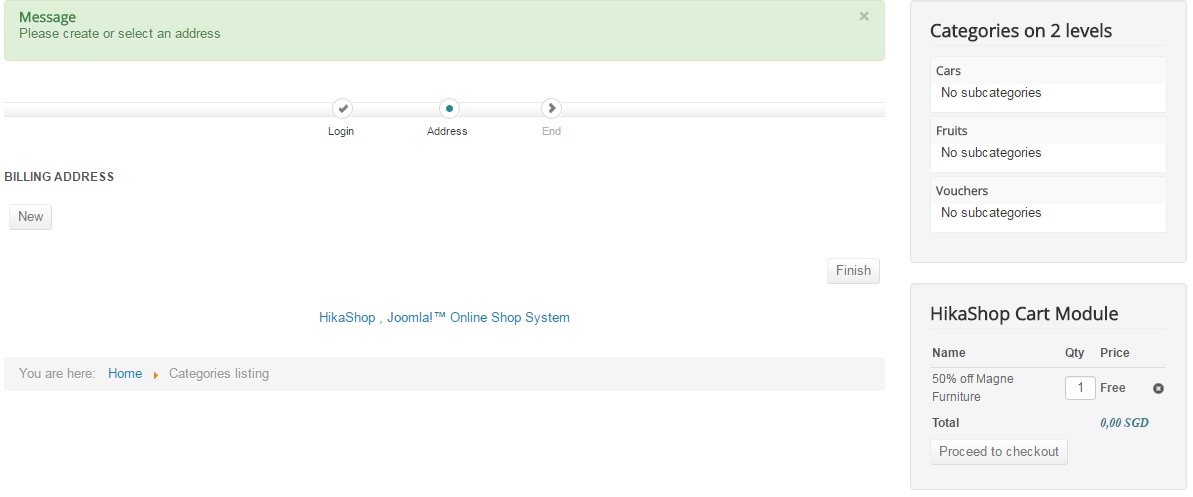This screenshot has width=1193, height=497.
Task: Open the 50% off Magne Furniture product
Action: [972, 388]
